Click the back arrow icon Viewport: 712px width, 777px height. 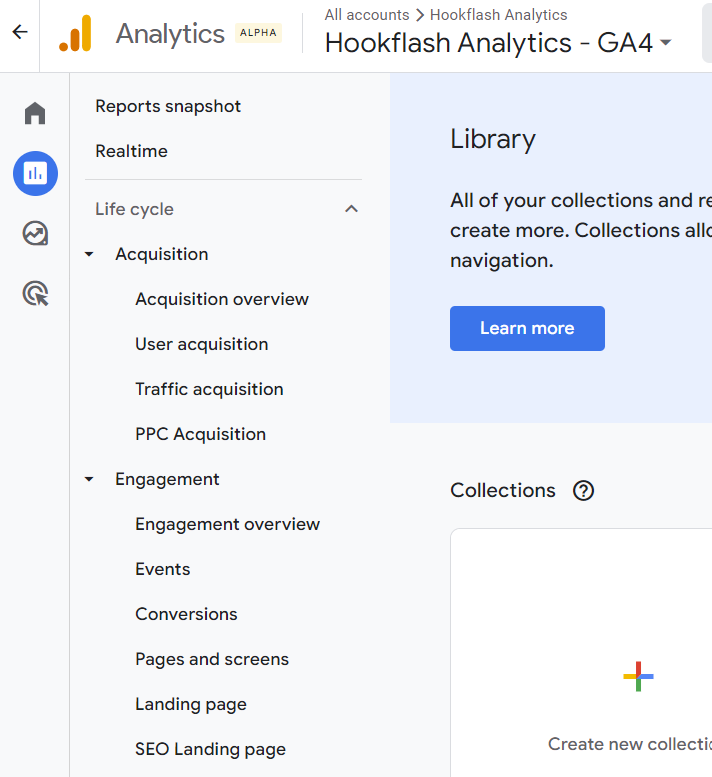[20, 33]
